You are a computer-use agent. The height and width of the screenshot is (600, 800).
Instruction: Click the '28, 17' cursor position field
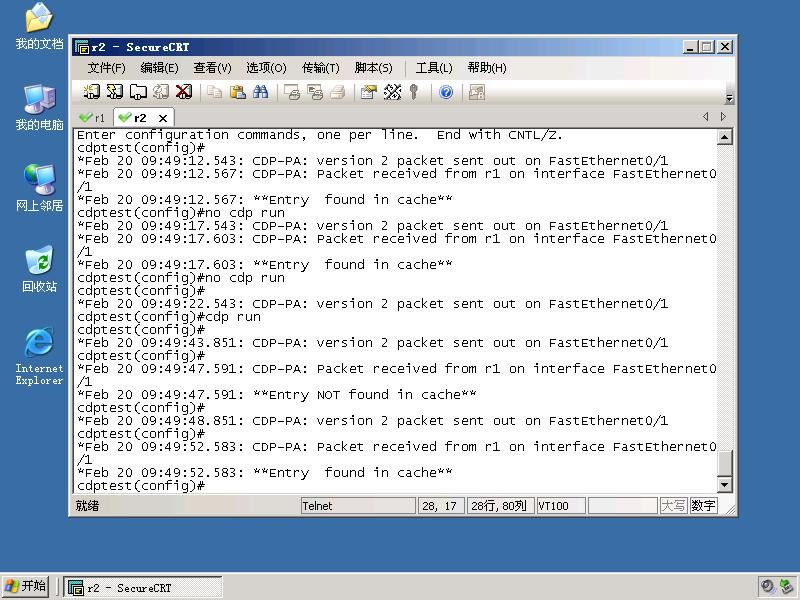pyautogui.click(x=441, y=506)
